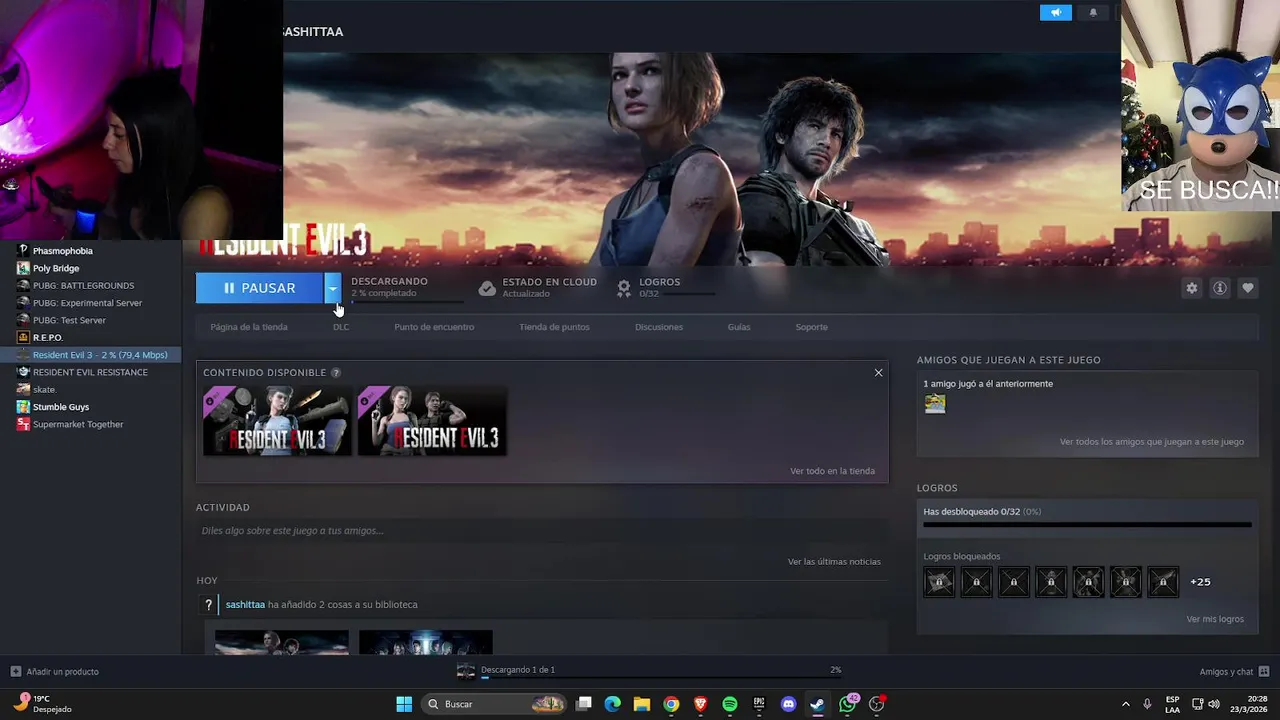Click the +25 more achievements indicator
The width and height of the screenshot is (1280, 720).
click(x=1200, y=582)
